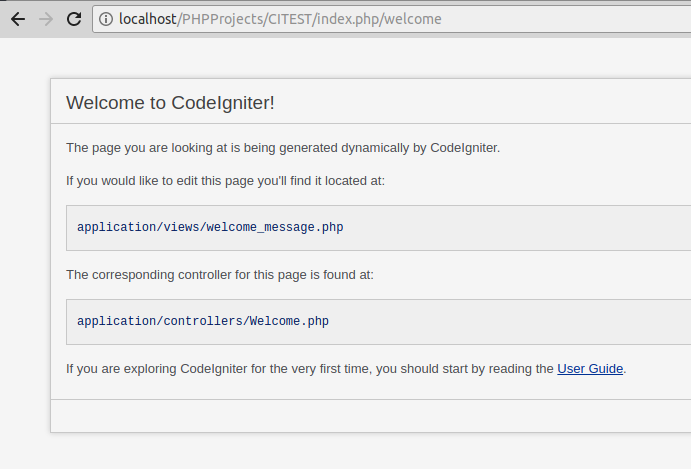Image resolution: width=691 pixels, height=469 pixels.
Task: Click the 'If you would like to edit' sentence
Action: tap(225, 181)
